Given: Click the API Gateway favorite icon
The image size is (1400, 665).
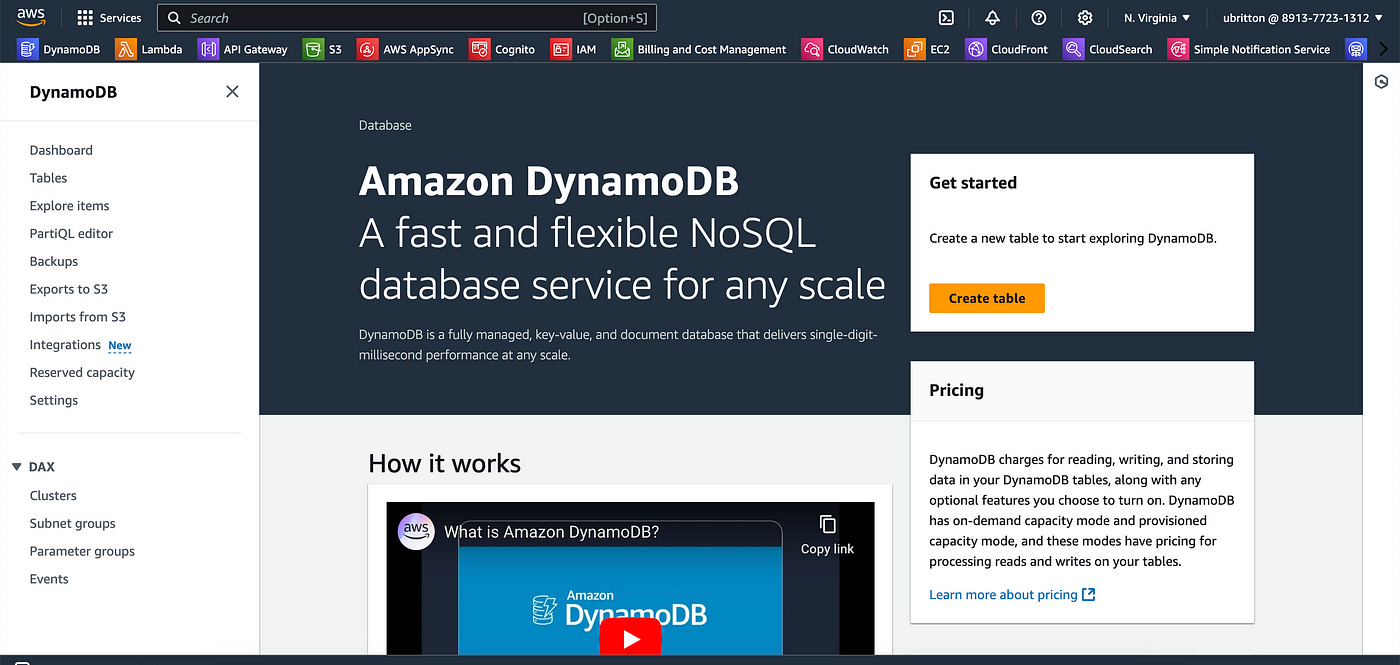Looking at the screenshot, I should (208, 49).
